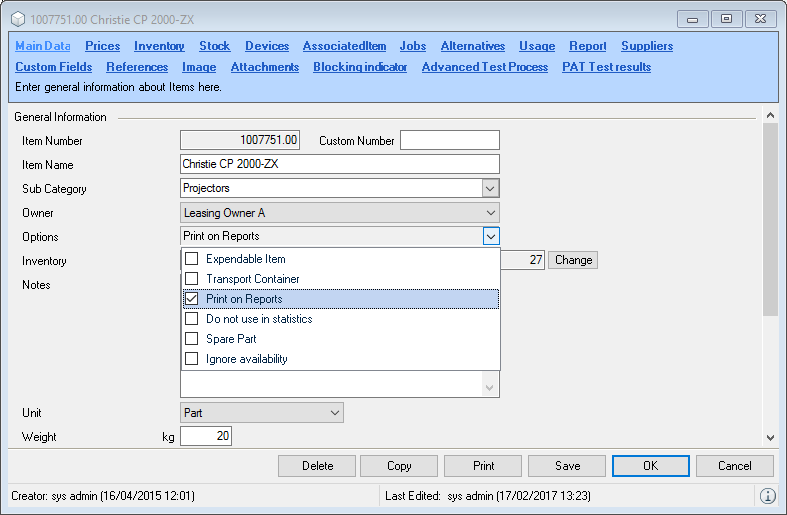The width and height of the screenshot is (787, 515).
Task: Open the Owner dropdown list
Action: (x=490, y=213)
